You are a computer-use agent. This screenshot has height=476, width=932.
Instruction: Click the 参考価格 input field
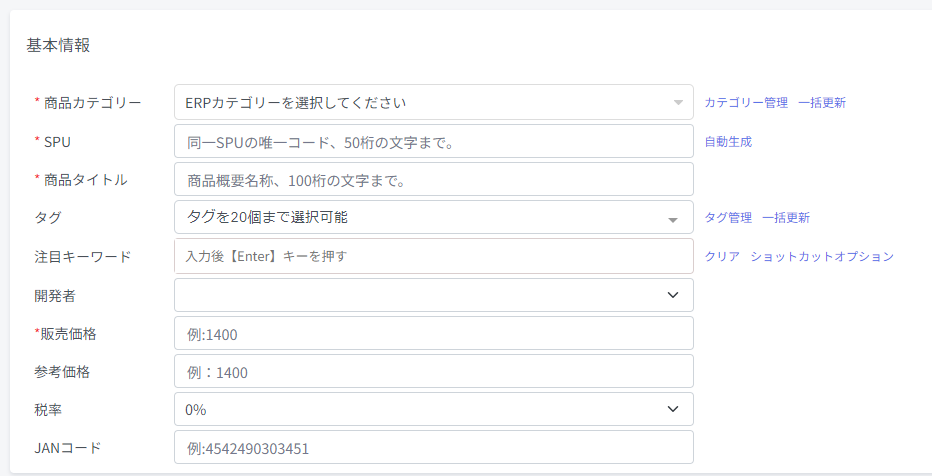(x=434, y=371)
